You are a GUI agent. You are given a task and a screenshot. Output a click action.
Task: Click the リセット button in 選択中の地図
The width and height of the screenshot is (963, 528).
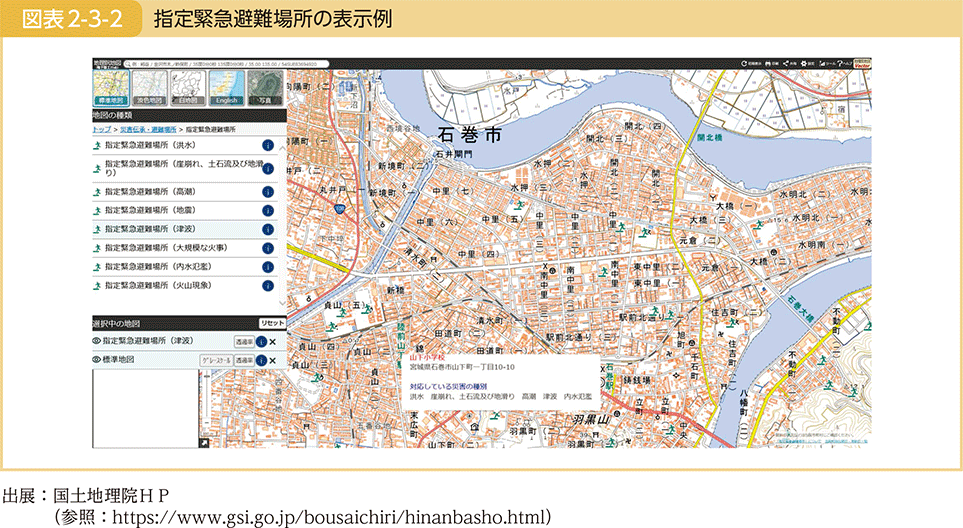(272, 324)
